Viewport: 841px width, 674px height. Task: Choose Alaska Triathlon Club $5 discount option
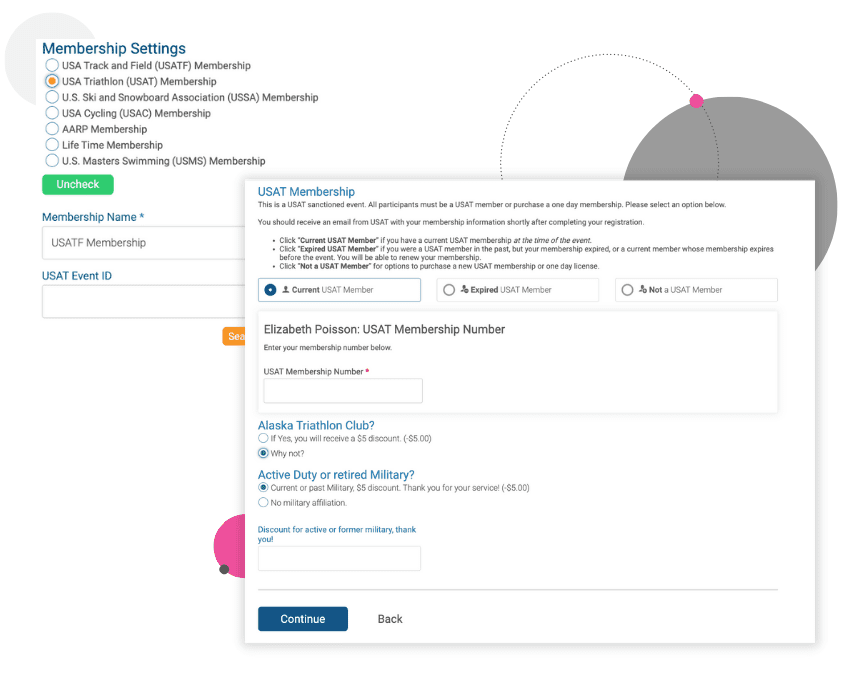pyautogui.click(x=263, y=438)
